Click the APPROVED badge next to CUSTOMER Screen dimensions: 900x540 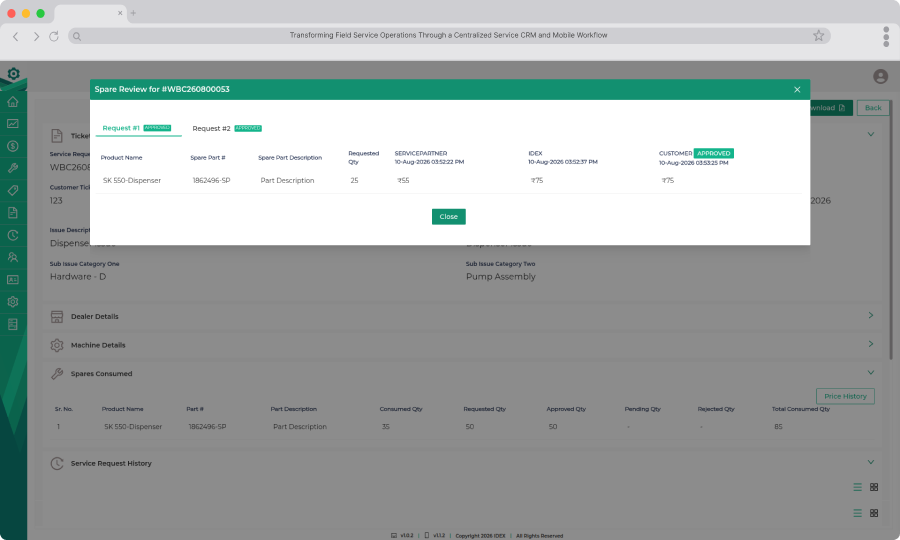click(x=713, y=153)
